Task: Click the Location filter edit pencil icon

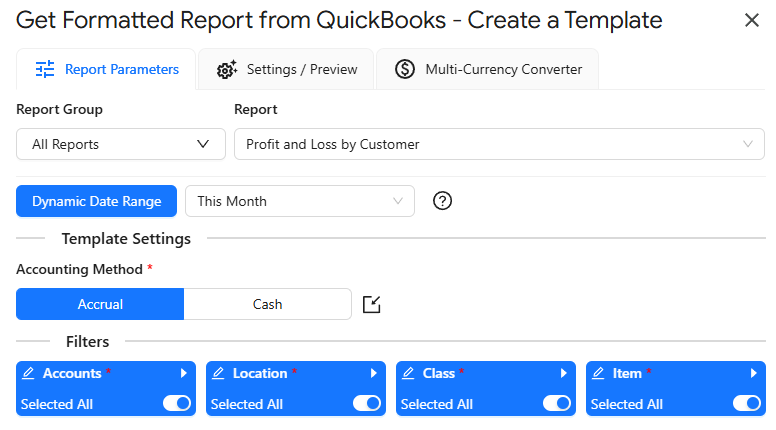Action: click(x=219, y=373)
